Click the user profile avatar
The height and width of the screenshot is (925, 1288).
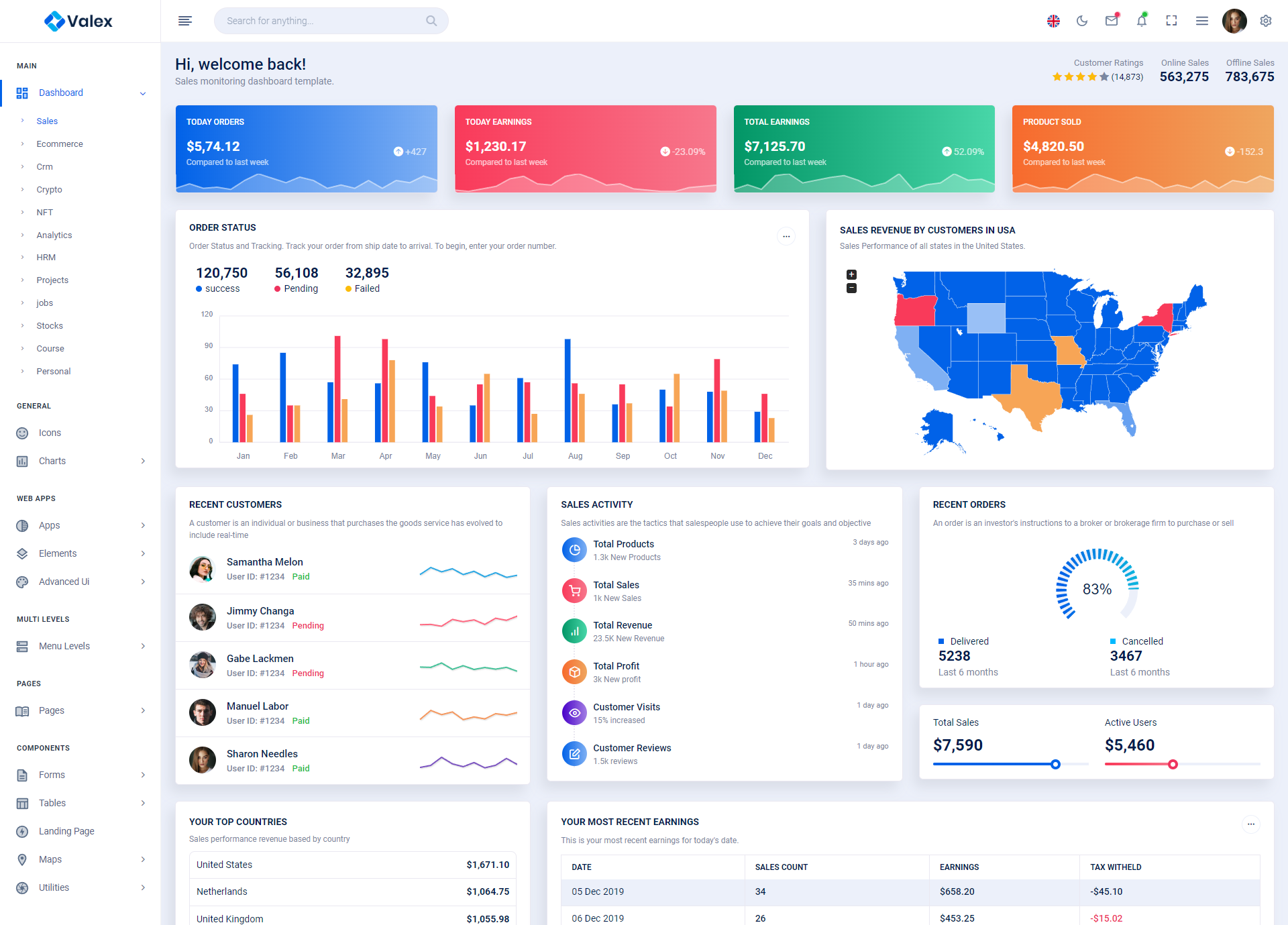[x=1234, y=21]
